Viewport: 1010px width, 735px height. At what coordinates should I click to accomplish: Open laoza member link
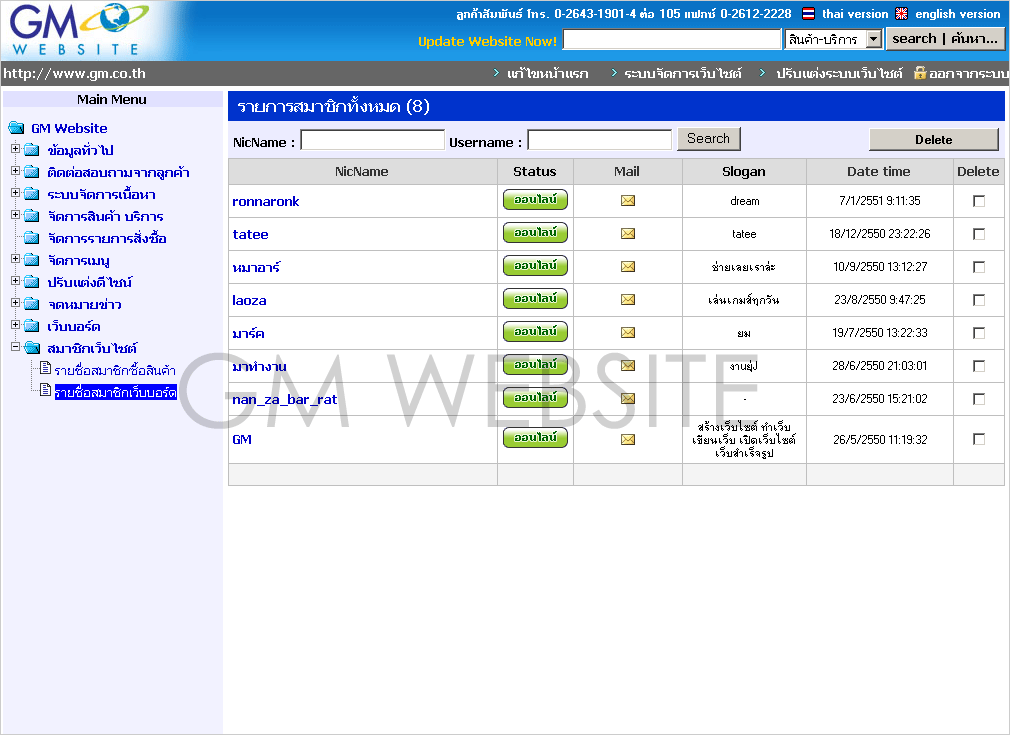tap(249, 300)
